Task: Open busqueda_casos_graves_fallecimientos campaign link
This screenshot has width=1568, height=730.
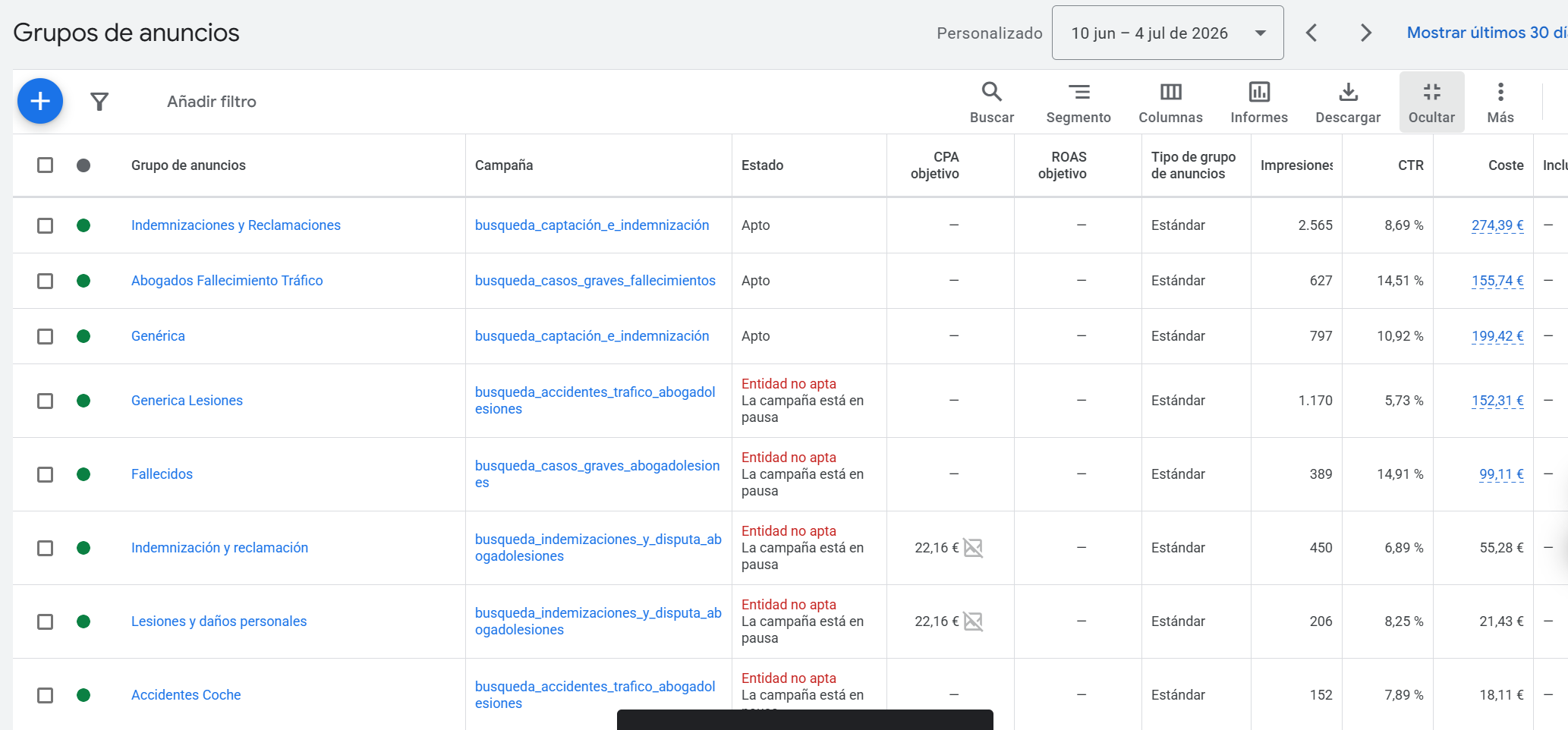Action: click(x=595, y=281)
